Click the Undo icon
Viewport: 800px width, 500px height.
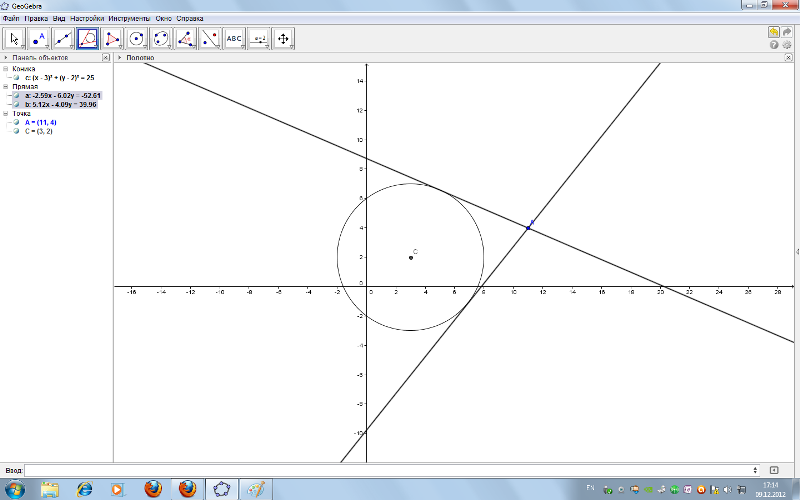click(774, 32)
